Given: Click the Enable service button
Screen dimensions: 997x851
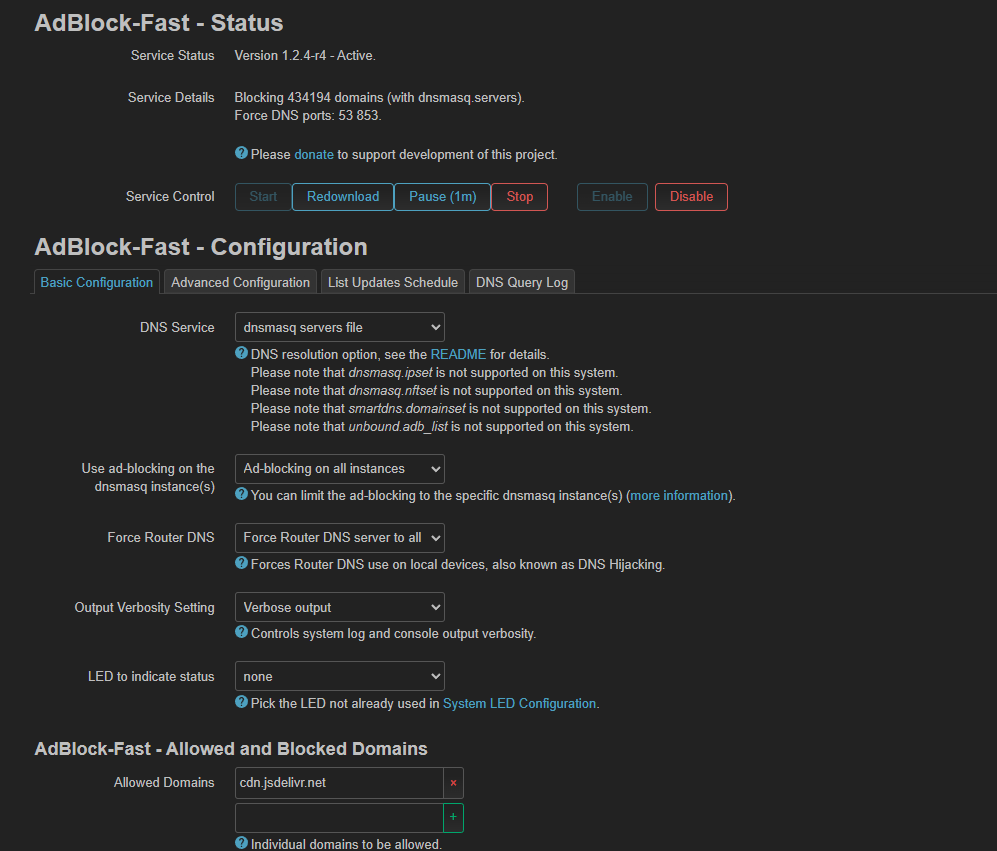Looking at the screenshot, I should (x=612, y=197).
